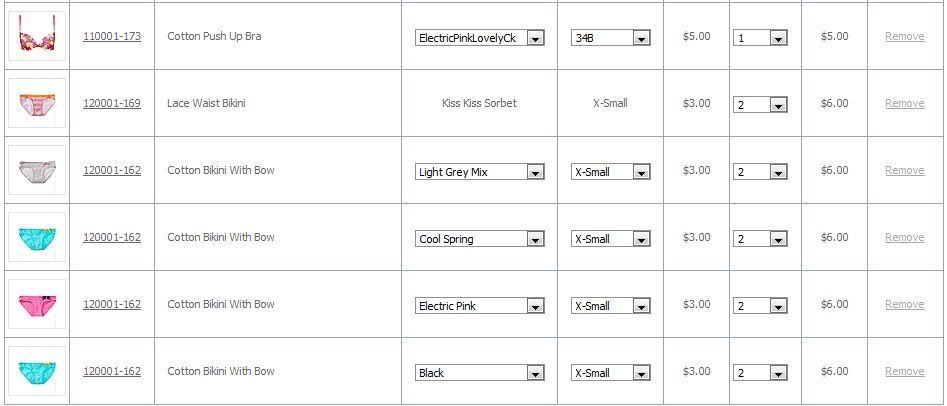Viewport: 947px width, 406px height.
Task: Follow the 120001-169 item number link
Action: tap(112, 103)
